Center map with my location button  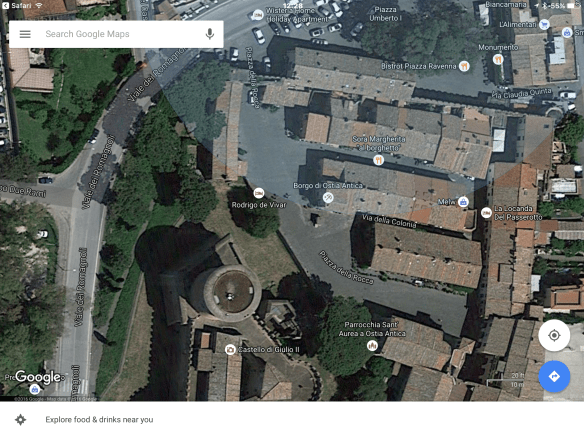[x=554, y=335]
